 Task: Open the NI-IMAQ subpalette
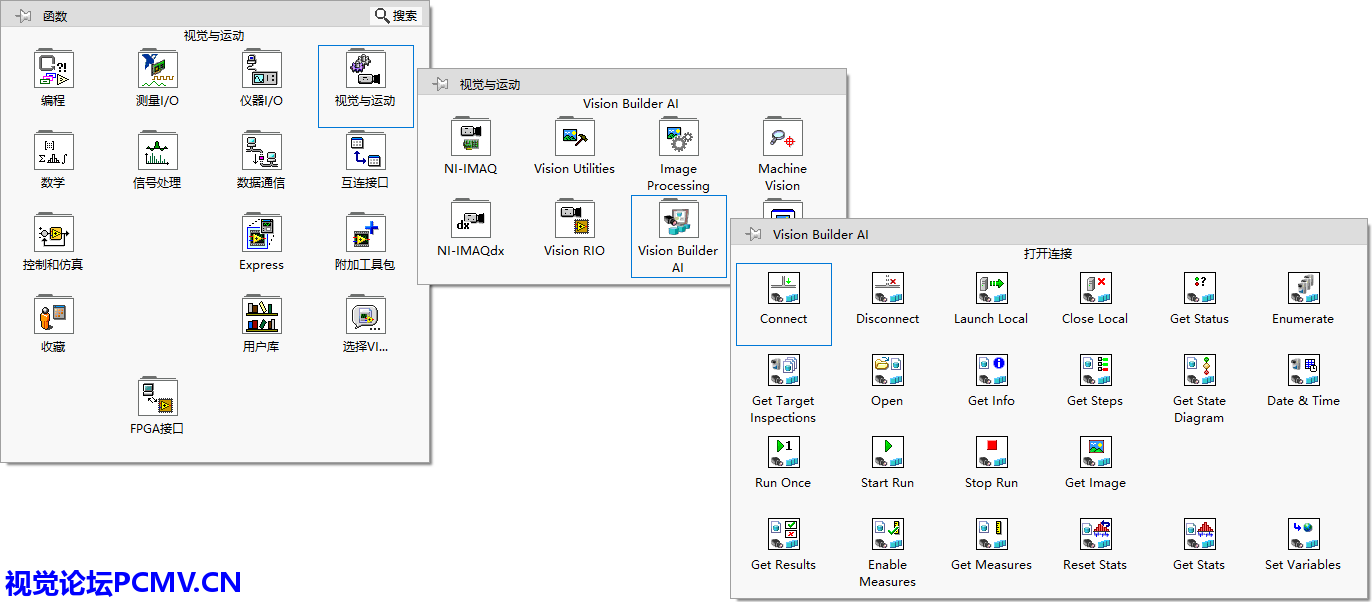point(470,138)
